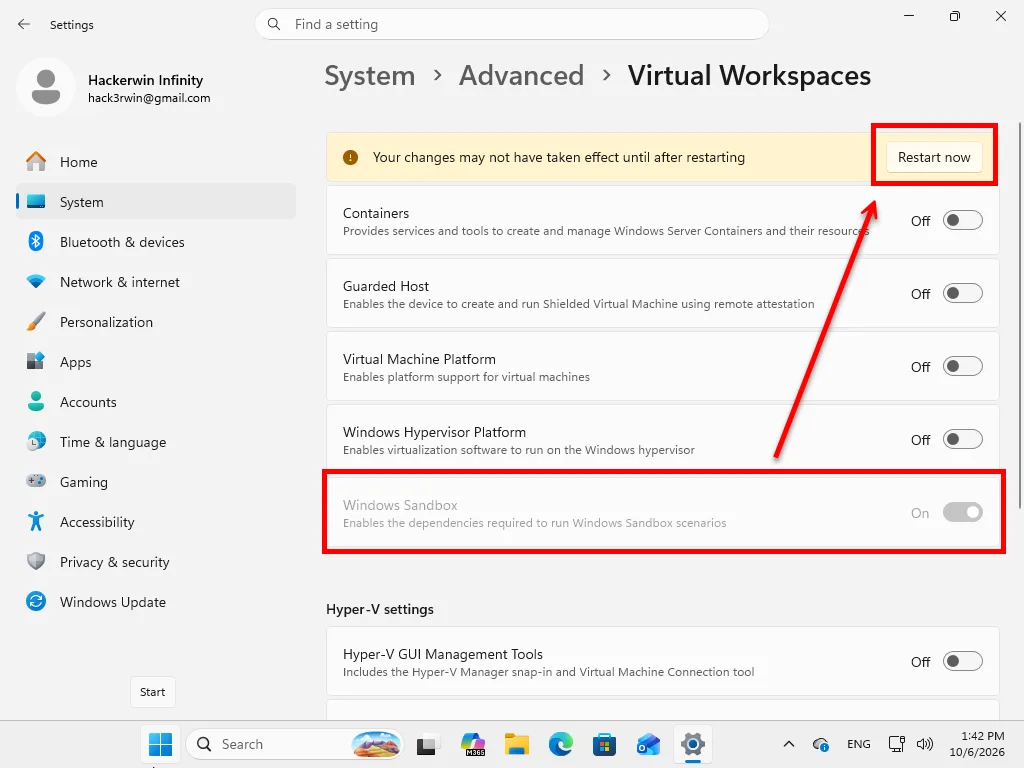Open Time & language settings

pos(156,442)
